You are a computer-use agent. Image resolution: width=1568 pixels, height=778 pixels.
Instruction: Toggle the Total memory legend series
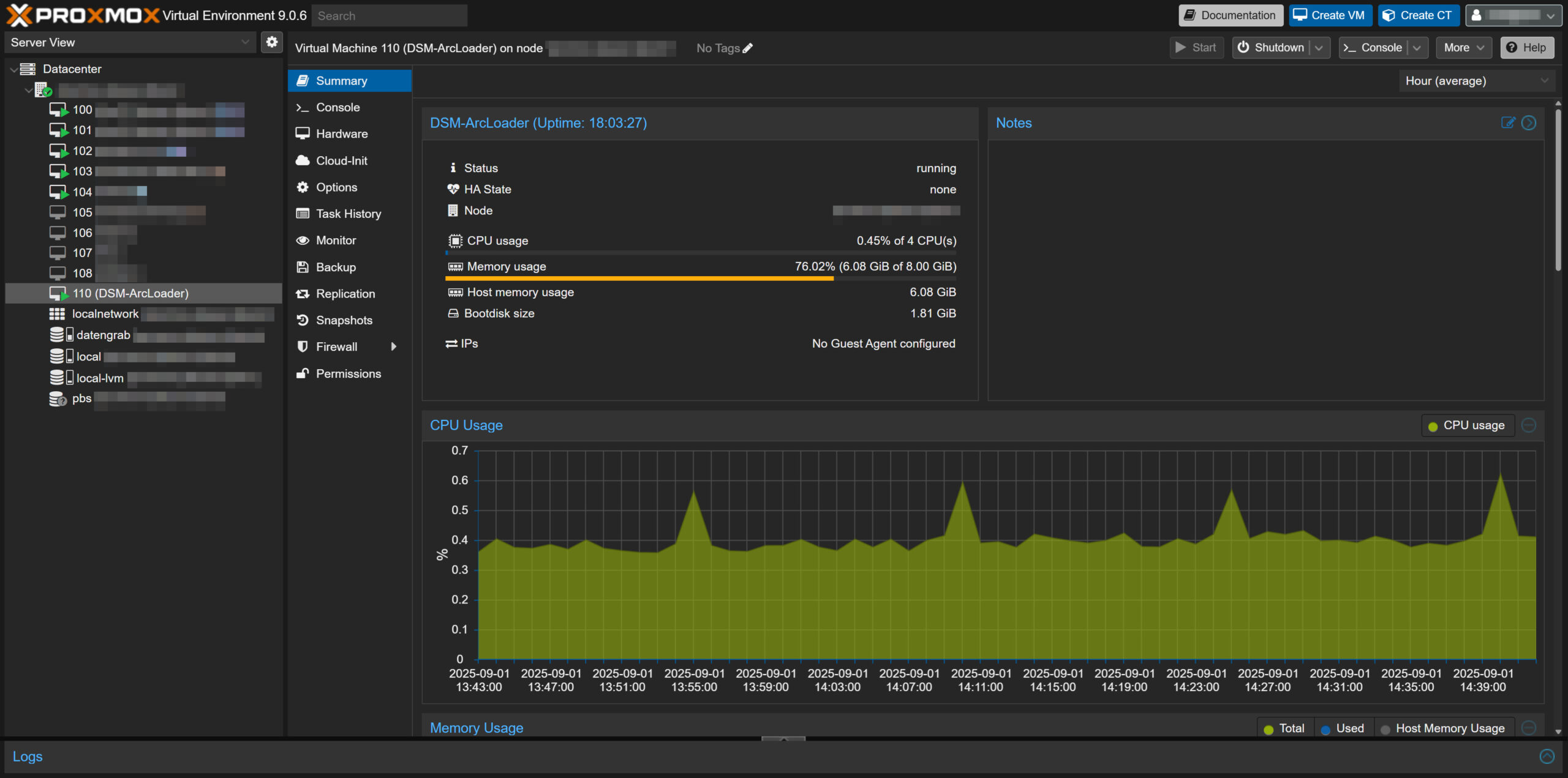(1284, 728)
